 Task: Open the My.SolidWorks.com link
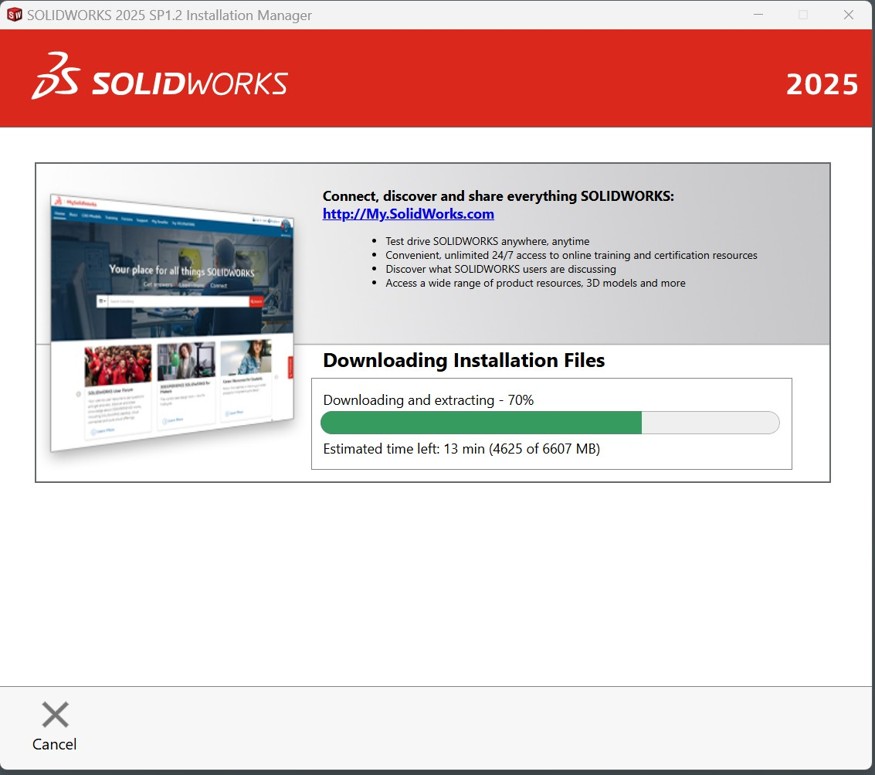click(408, 214)
